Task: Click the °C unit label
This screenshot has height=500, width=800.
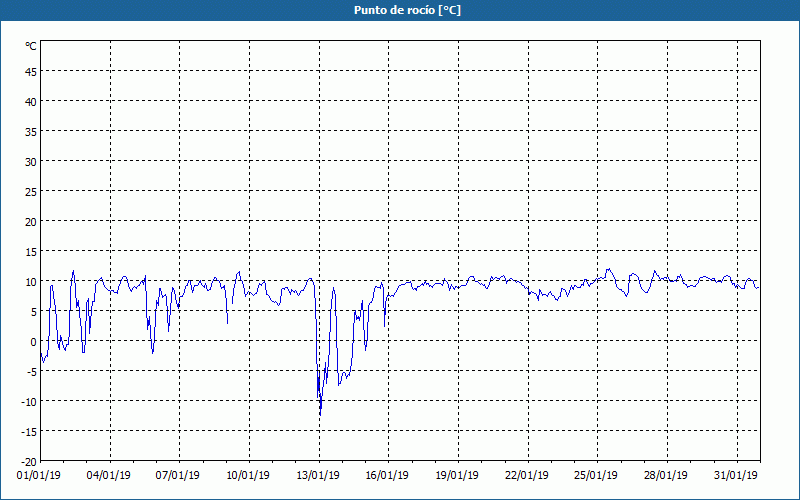Action: coord(31,46)
